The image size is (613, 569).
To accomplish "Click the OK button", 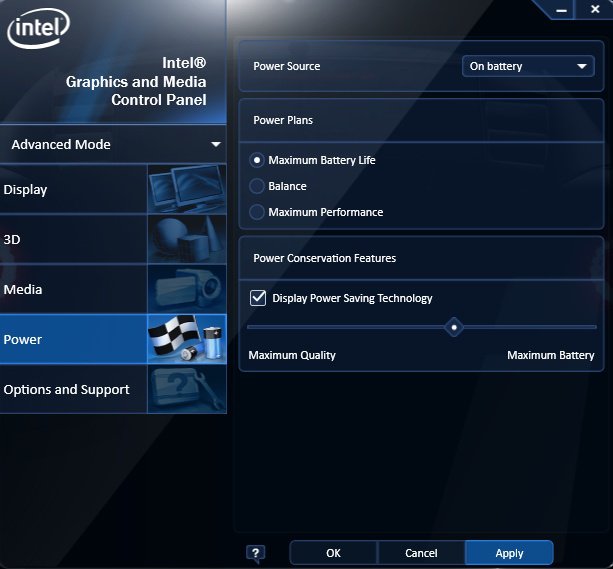I will pos(333,553).
